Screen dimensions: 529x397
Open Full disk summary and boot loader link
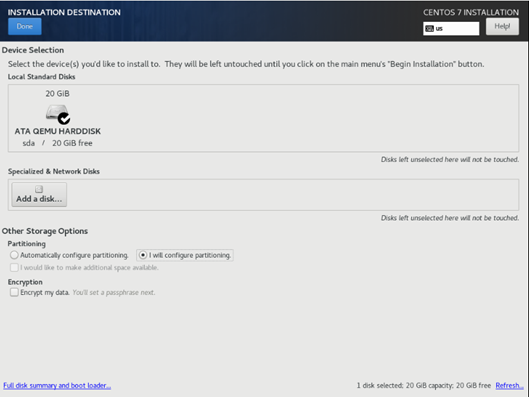click(x=57, y=385)
